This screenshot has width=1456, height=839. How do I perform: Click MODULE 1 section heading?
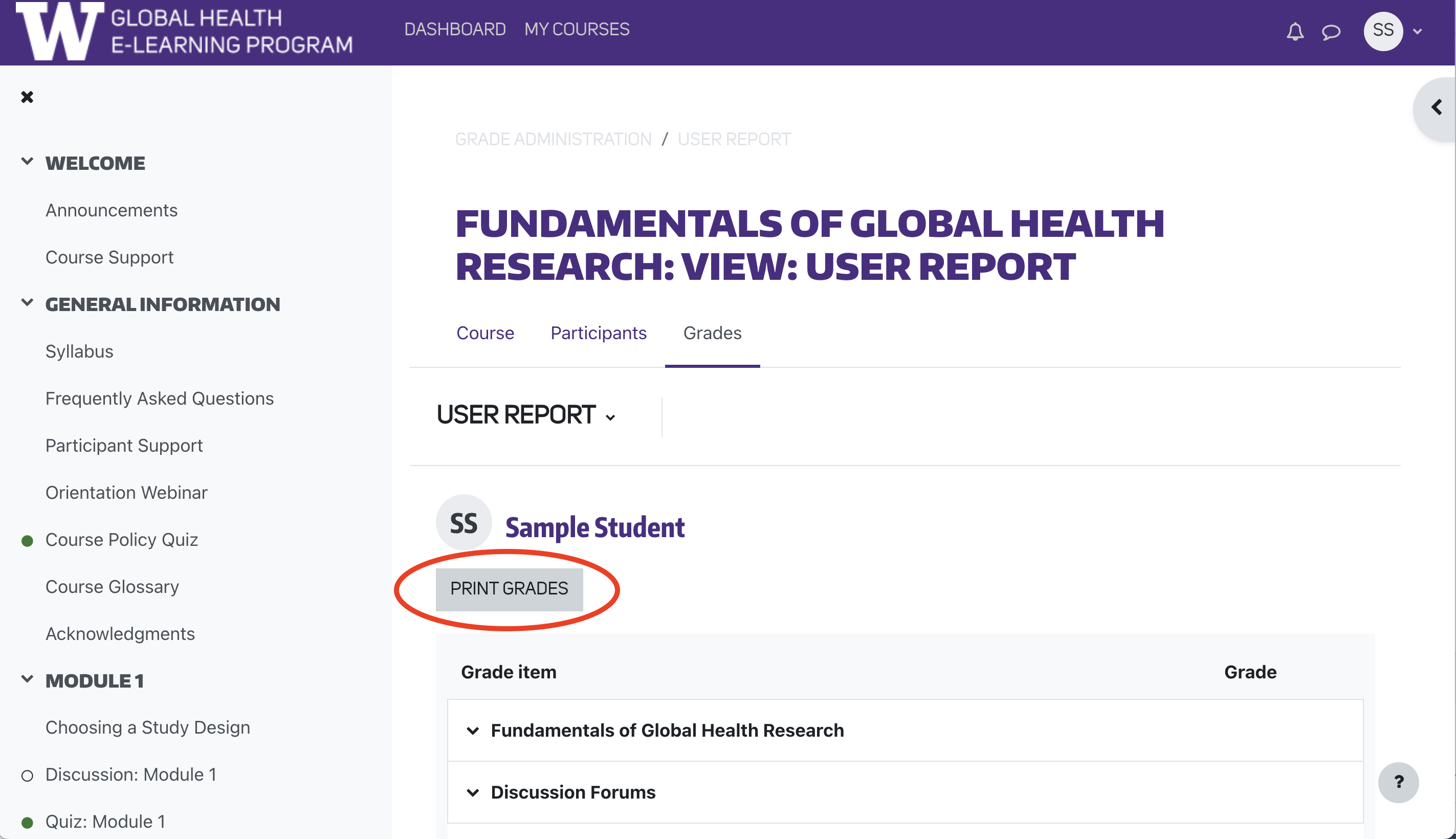point(95,680)
